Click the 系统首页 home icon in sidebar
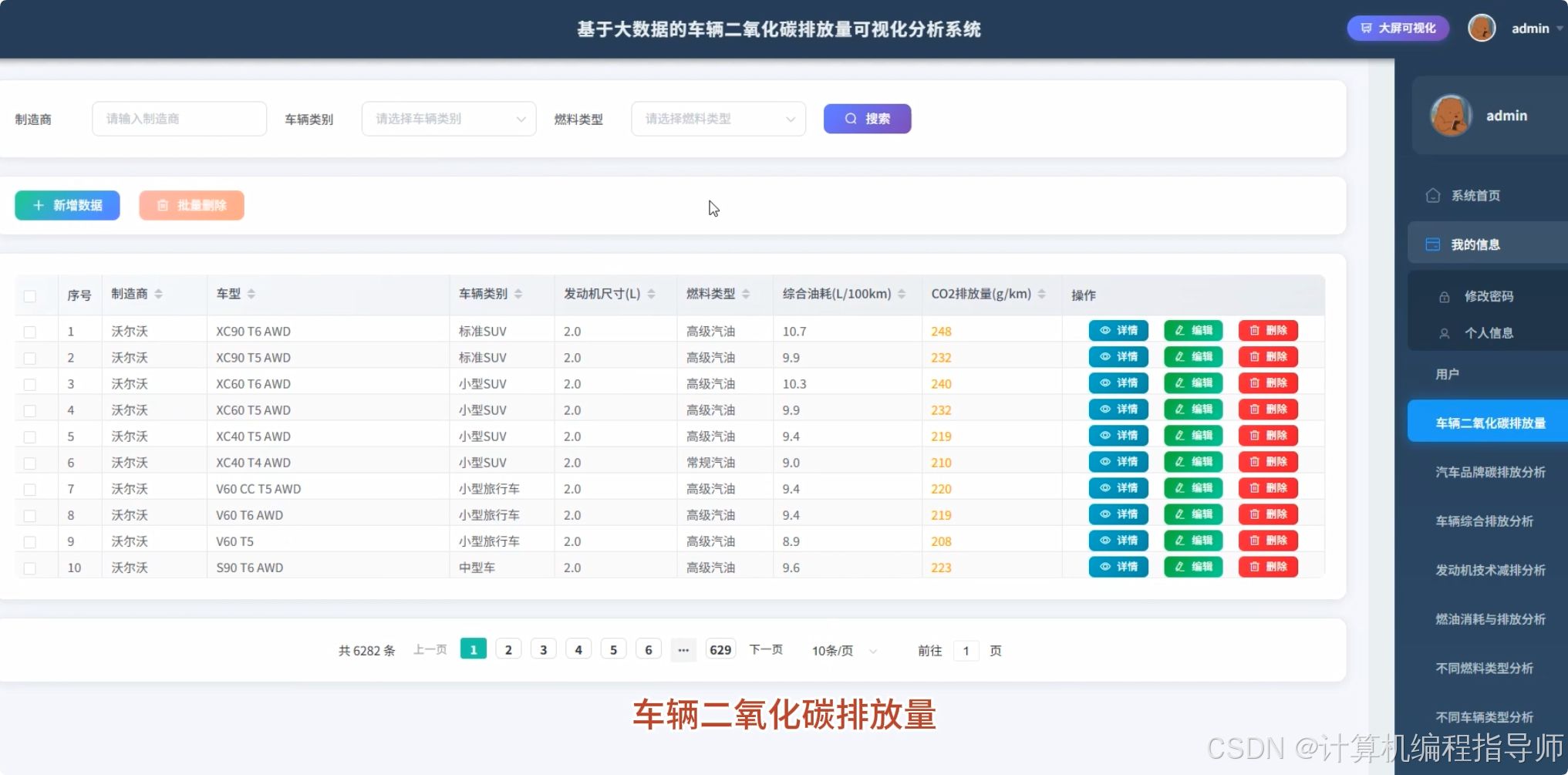 tap(1433, 195)
